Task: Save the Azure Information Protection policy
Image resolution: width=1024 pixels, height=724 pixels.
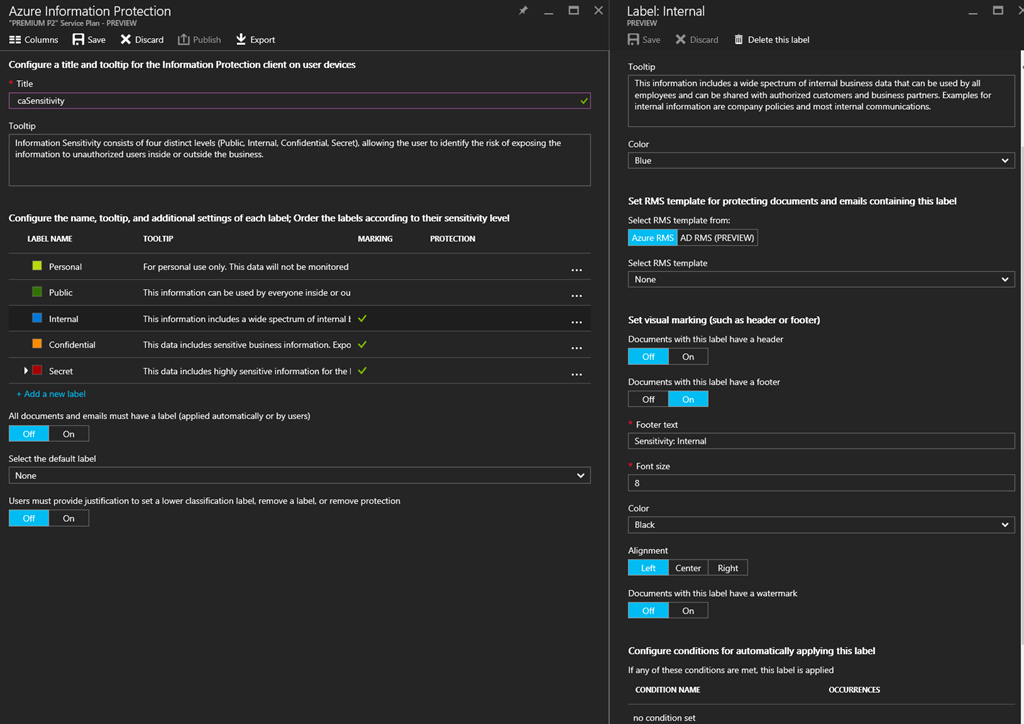Action: (x=78, y=40)
